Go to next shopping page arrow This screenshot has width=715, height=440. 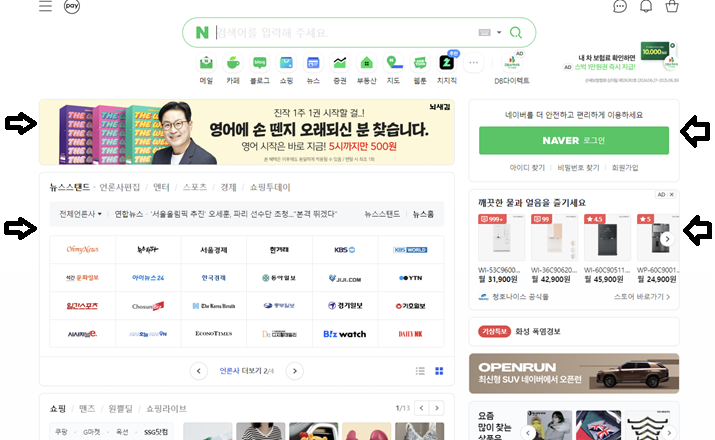tap(437, 408)
